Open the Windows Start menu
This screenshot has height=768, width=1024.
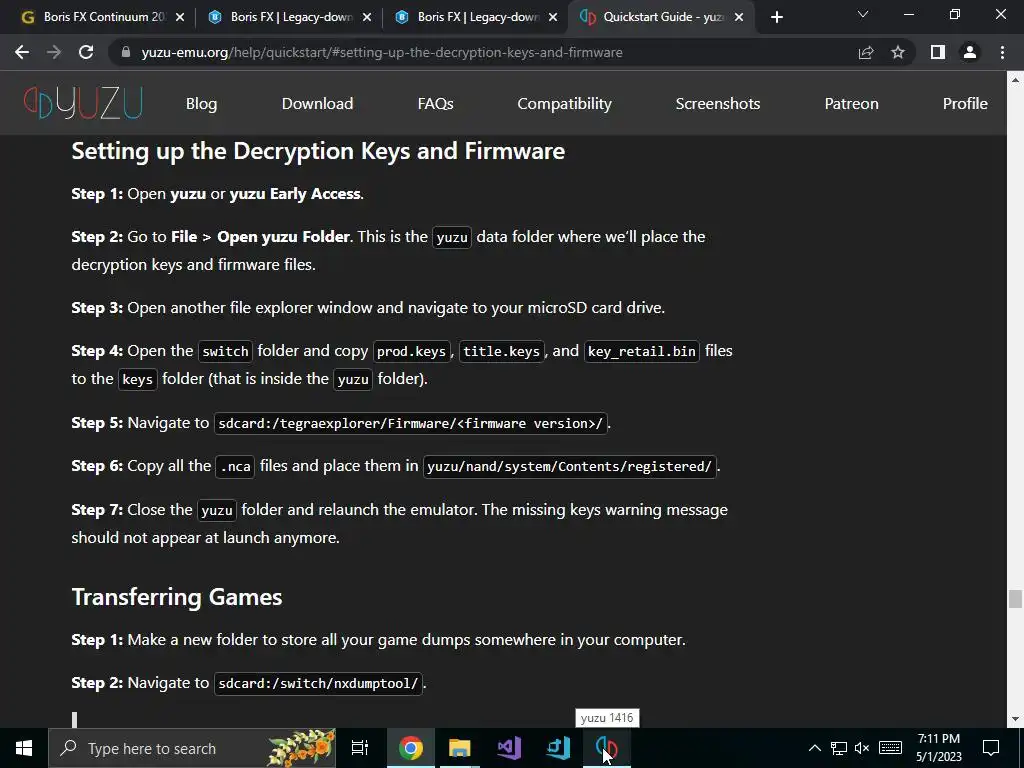tap(24, 748)
